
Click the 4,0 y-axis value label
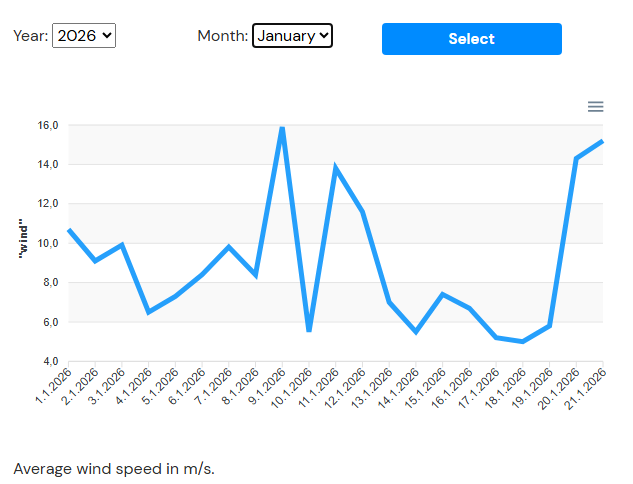tap(49, 361)
